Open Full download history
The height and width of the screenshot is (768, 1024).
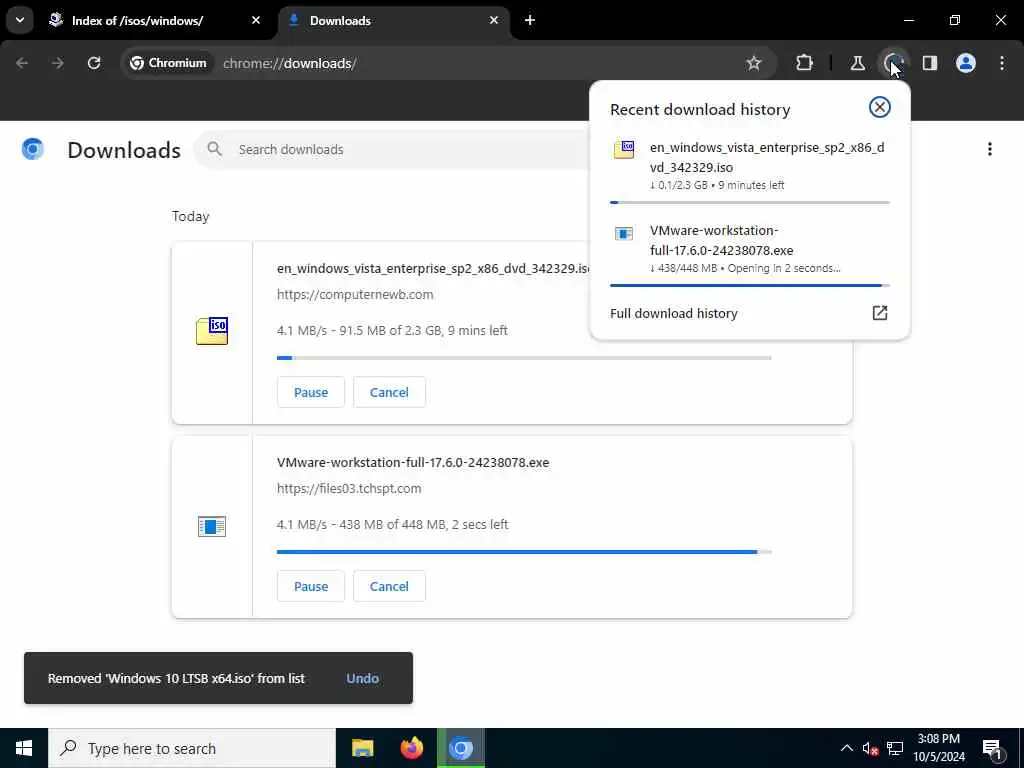click(750, 313)
